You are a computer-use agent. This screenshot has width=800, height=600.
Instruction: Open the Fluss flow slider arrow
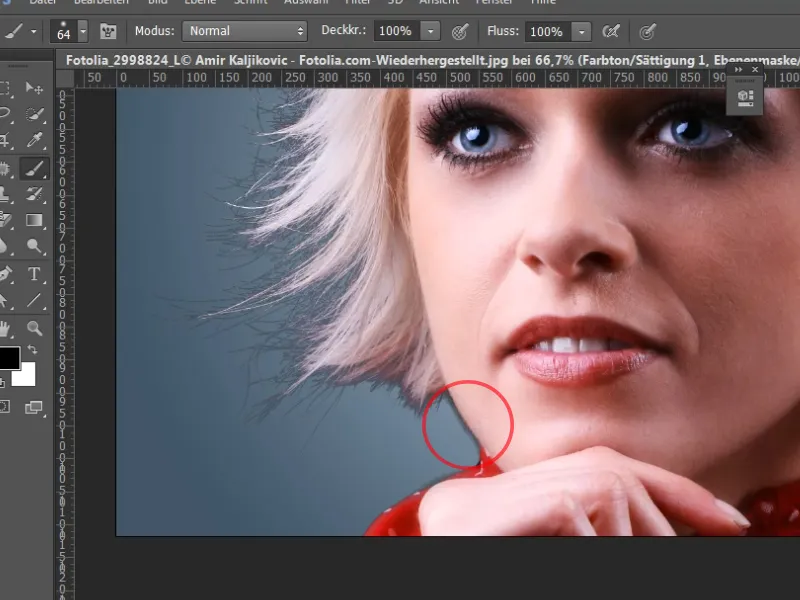pos(581,32)
